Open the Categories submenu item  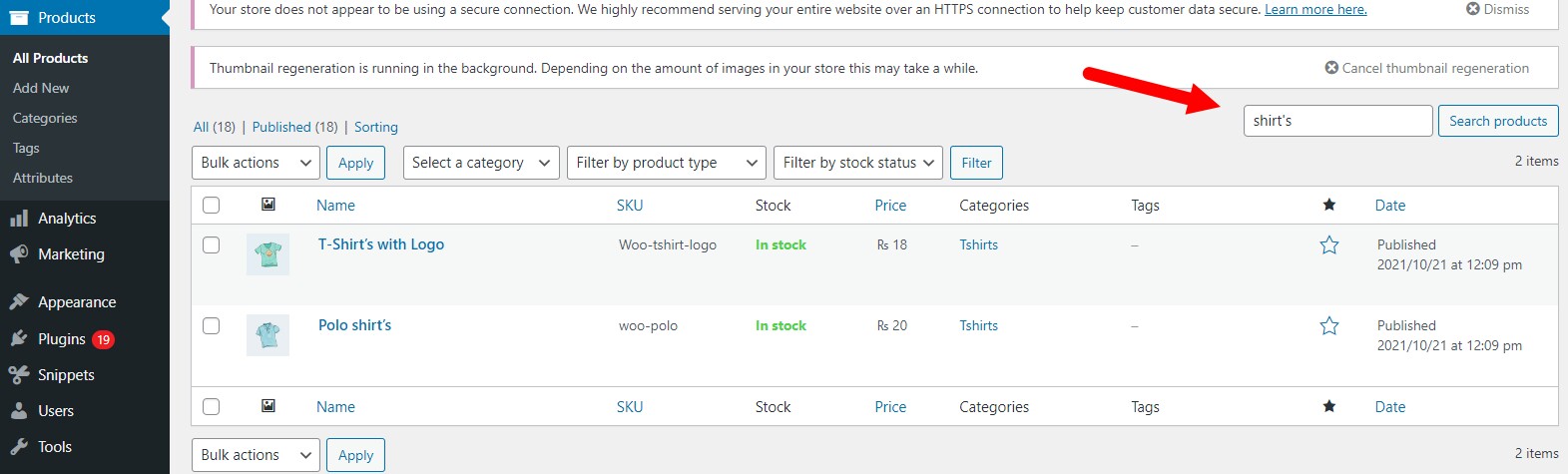pos(45,118)
